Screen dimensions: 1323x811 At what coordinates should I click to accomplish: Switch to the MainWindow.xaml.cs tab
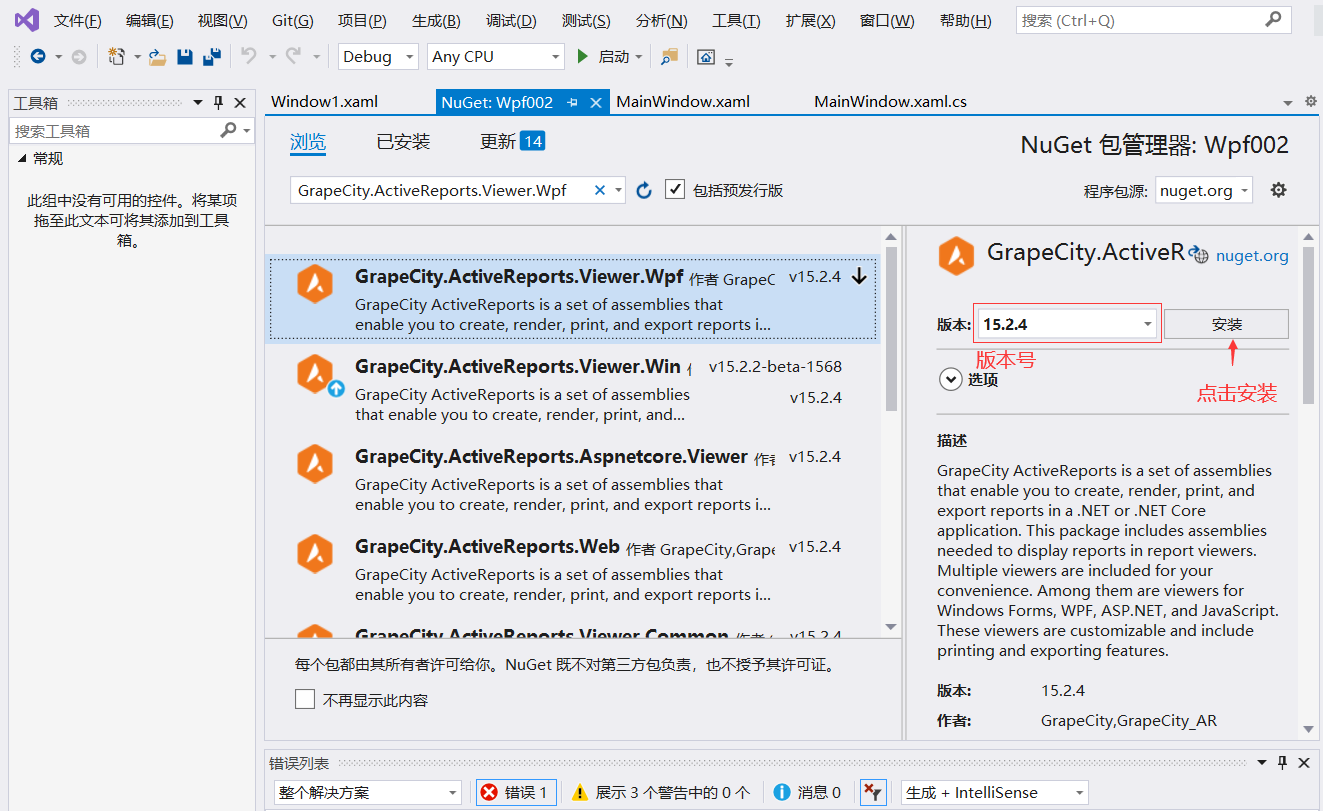click(890, 102)
